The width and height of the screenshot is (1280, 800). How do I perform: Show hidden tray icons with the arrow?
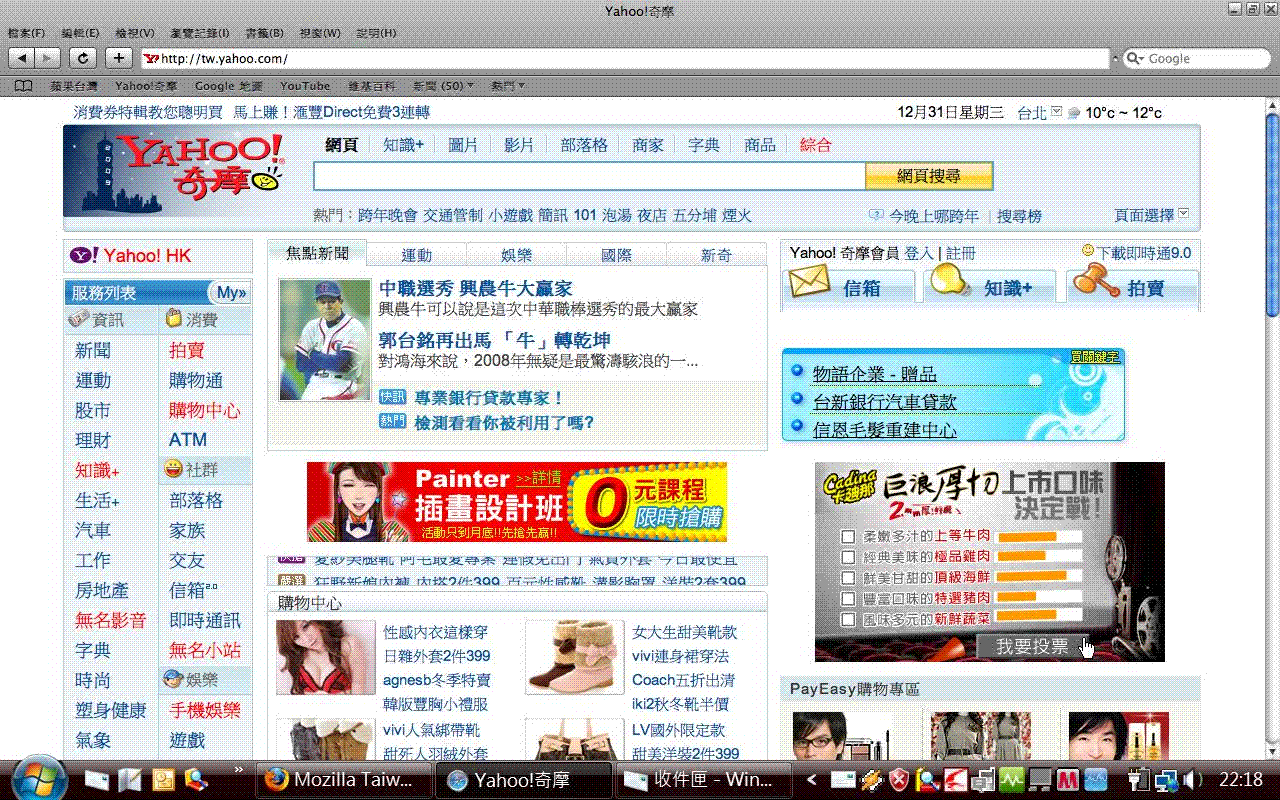tap(812, 780)
